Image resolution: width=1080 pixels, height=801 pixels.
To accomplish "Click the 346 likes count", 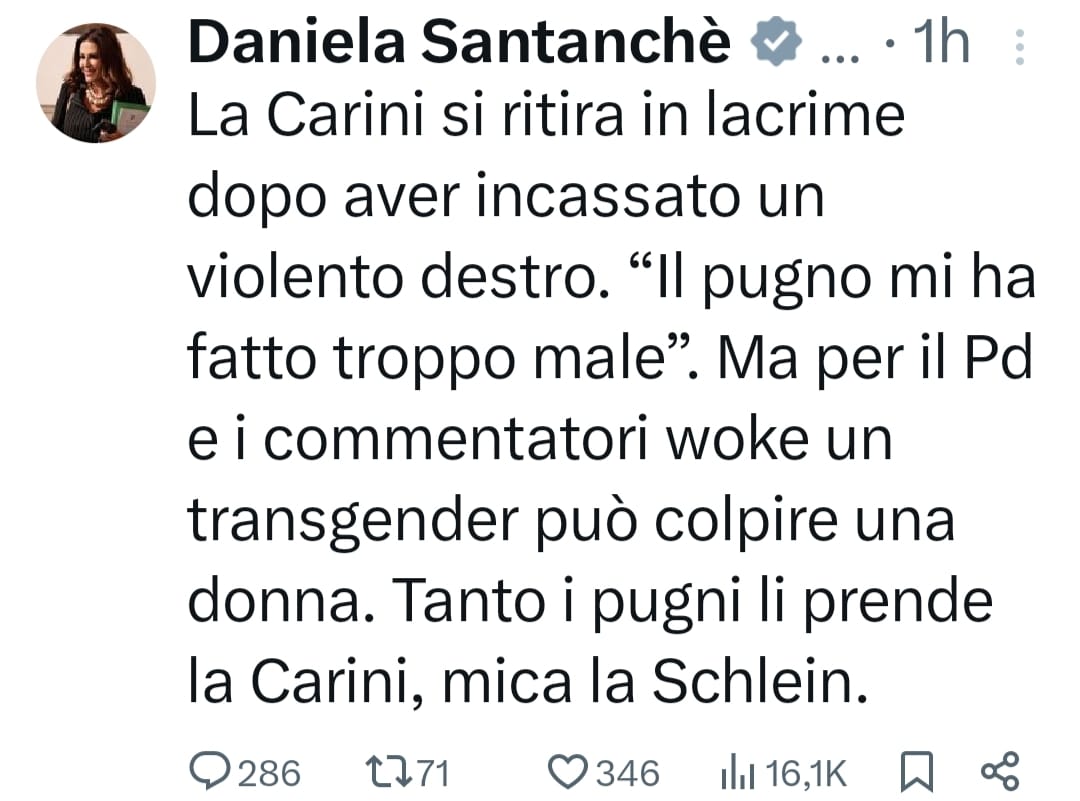I will tap(628, 773).
